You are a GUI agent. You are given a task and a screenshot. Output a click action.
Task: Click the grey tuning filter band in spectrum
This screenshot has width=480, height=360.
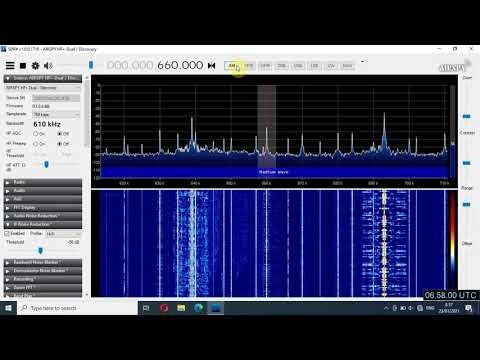tap(266, 127)
